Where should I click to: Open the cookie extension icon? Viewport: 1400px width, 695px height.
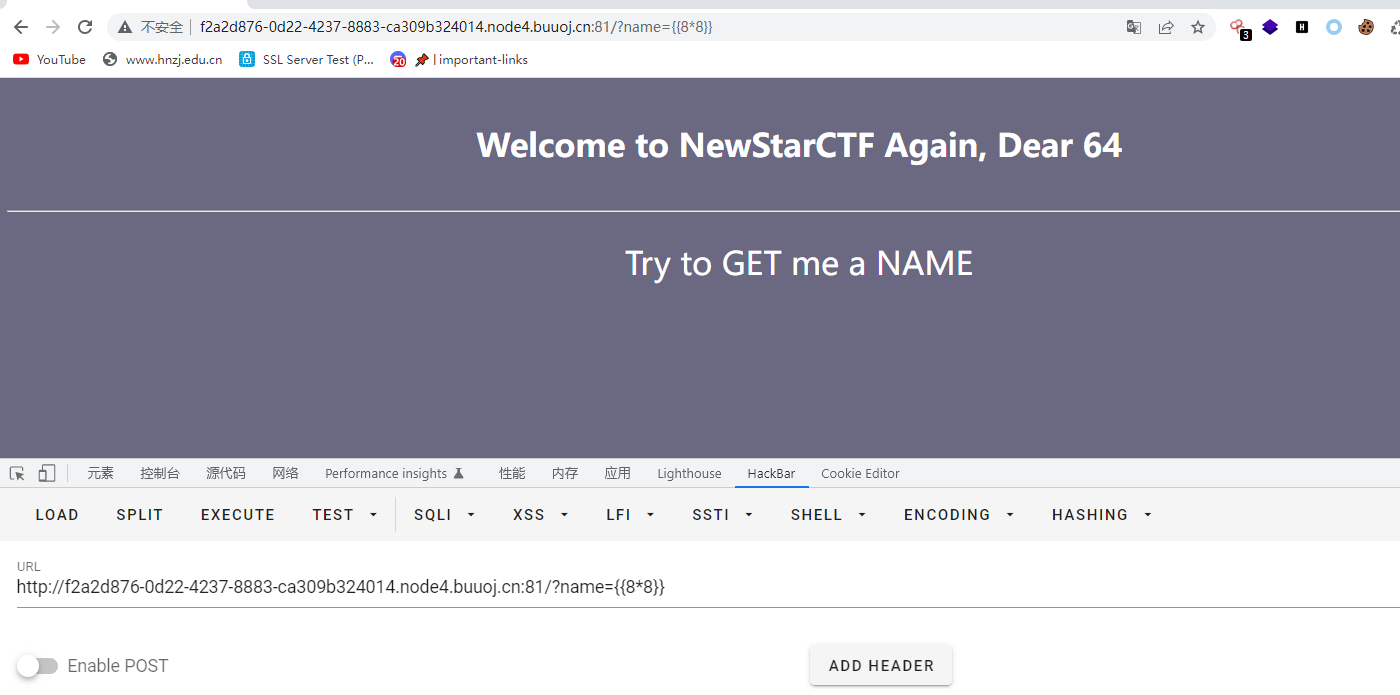1366,27
